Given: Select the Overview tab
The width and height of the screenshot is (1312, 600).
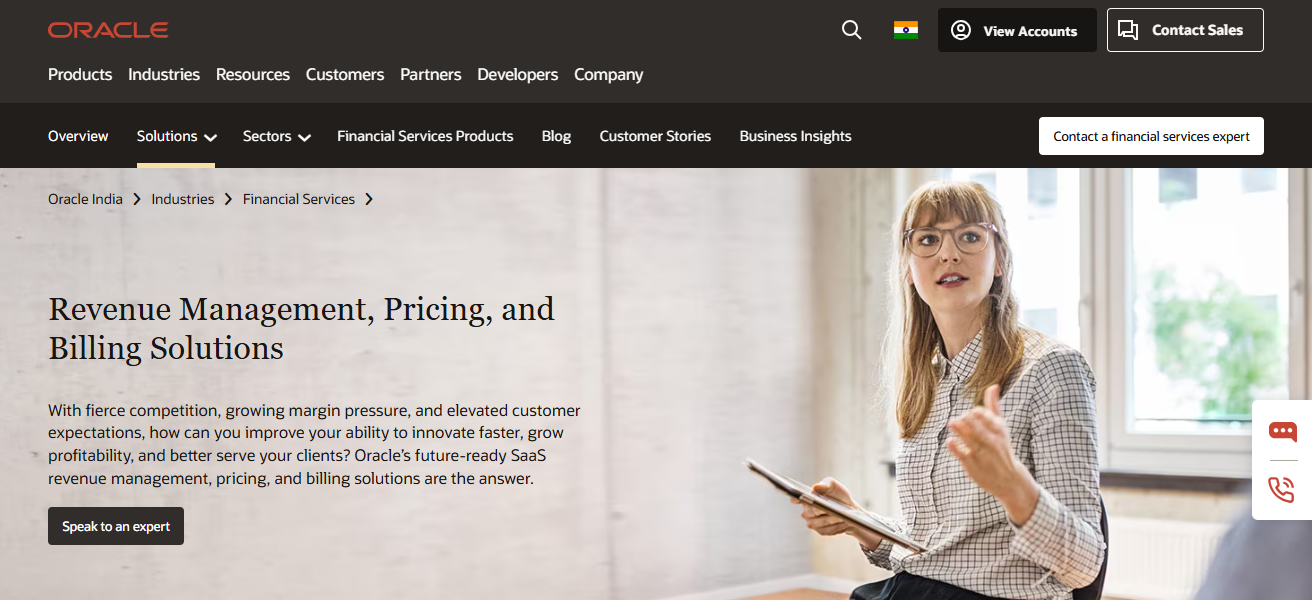Looking at the screenshot, I should pyautogui.click(x=78, y=136).
